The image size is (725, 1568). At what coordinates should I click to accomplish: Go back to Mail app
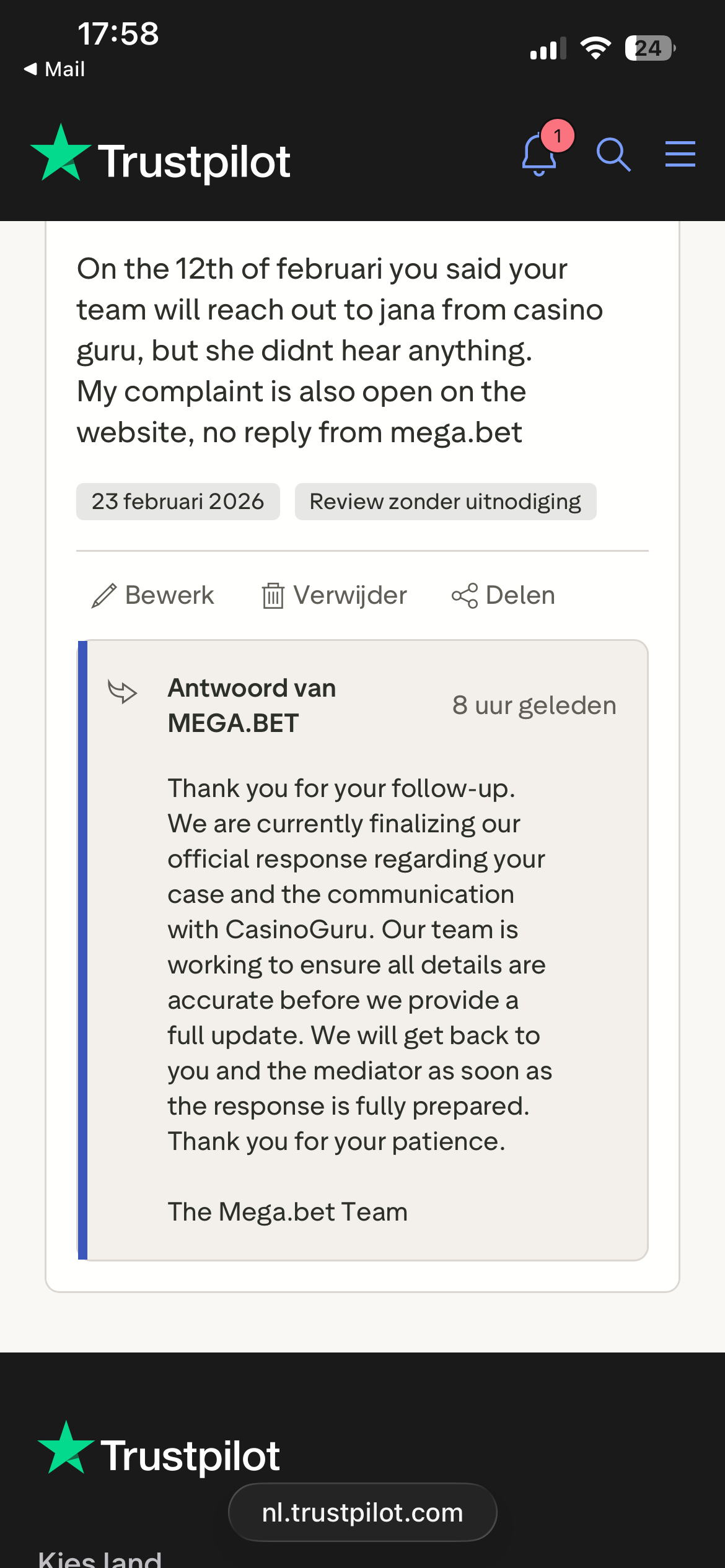point(55,69)
